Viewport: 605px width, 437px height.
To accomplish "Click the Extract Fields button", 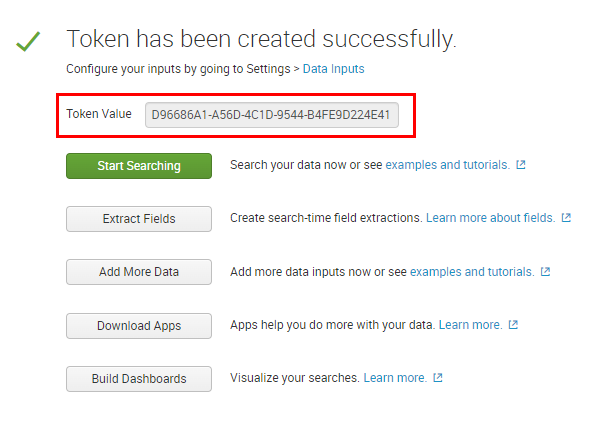I will click(139, 218).
